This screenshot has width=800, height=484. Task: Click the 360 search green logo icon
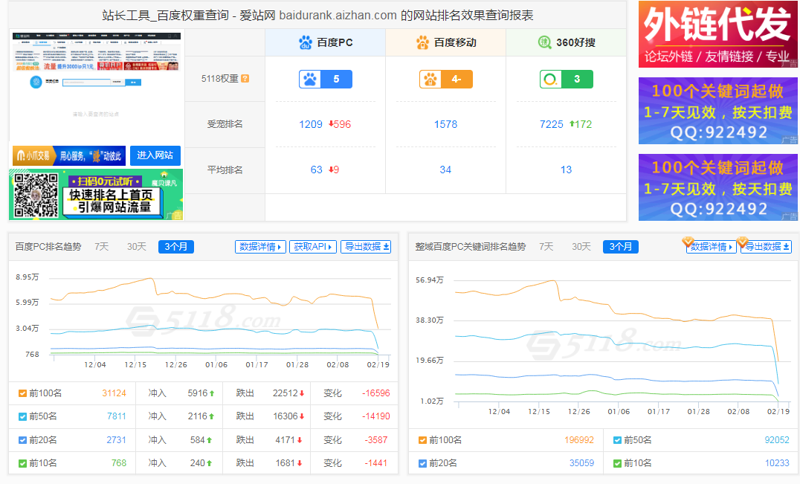(545, 42)
